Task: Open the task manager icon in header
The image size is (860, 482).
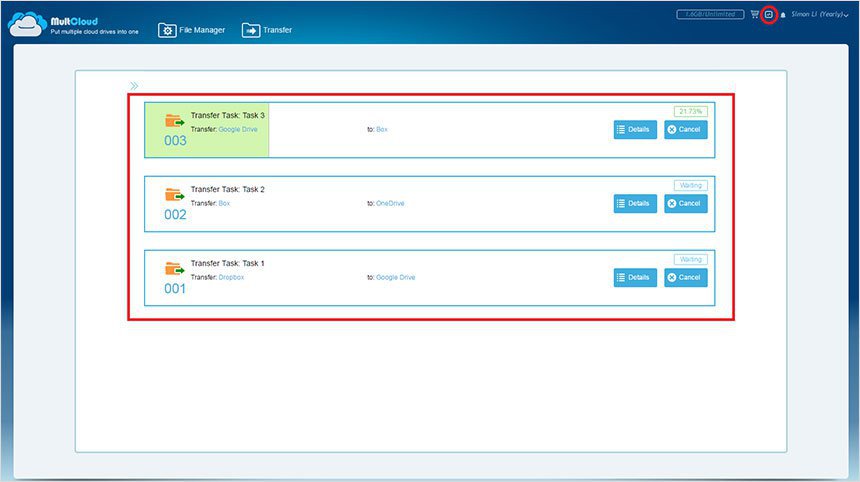Action: tap(769, 14)
